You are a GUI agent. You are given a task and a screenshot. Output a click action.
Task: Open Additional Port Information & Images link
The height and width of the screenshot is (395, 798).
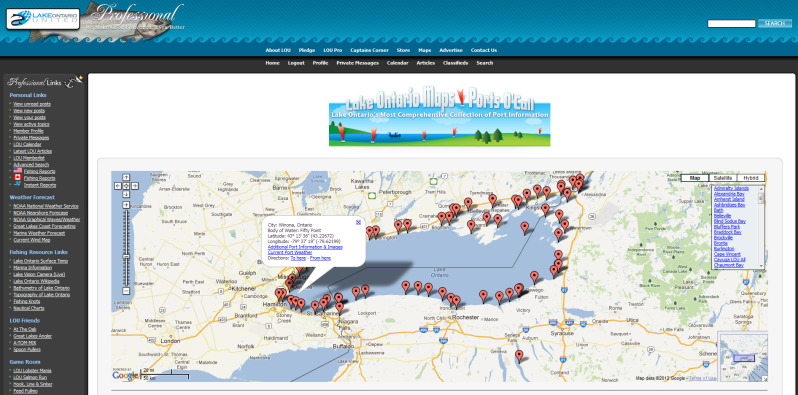(x=305, y=247)
